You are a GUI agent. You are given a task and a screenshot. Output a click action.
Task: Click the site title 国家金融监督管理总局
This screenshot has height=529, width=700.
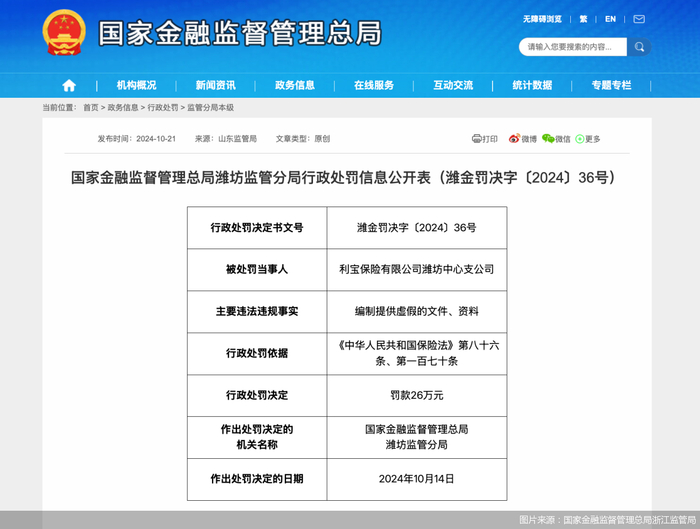[x=240, y=33]
